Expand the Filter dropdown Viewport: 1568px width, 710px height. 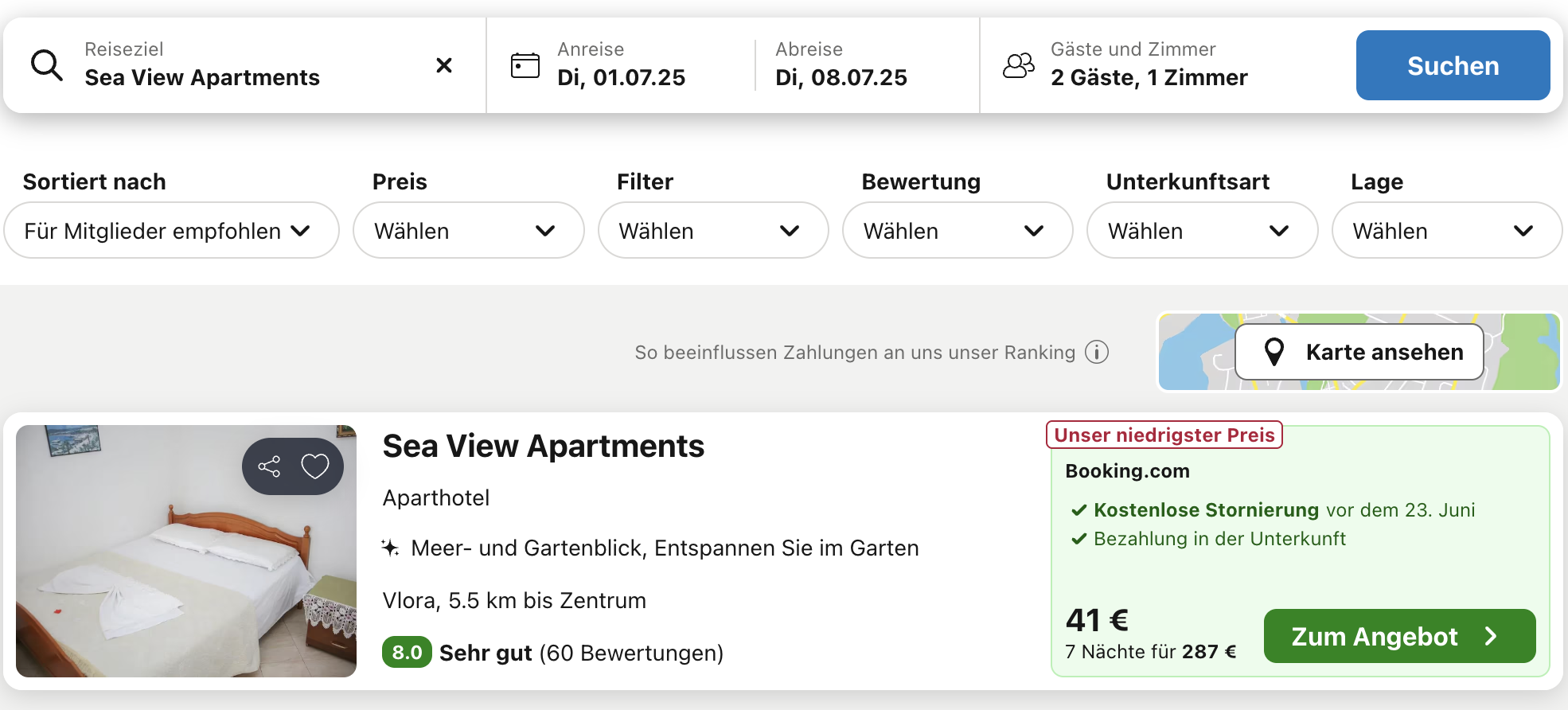point(713,230)
